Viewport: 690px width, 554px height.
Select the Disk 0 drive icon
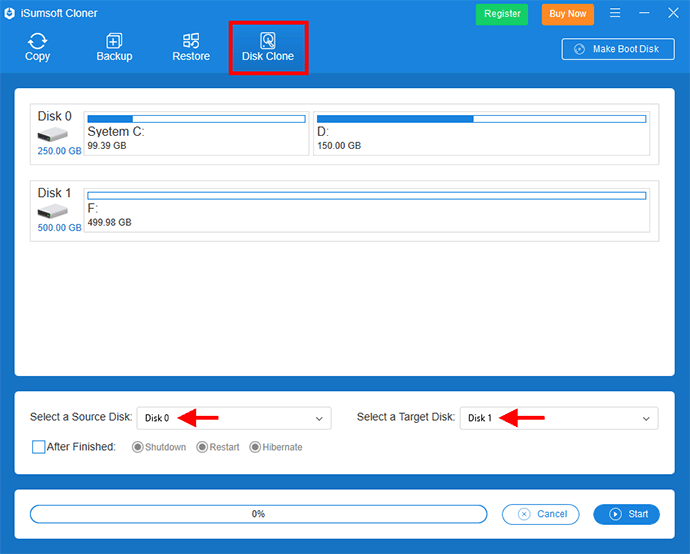click(52, 134)
